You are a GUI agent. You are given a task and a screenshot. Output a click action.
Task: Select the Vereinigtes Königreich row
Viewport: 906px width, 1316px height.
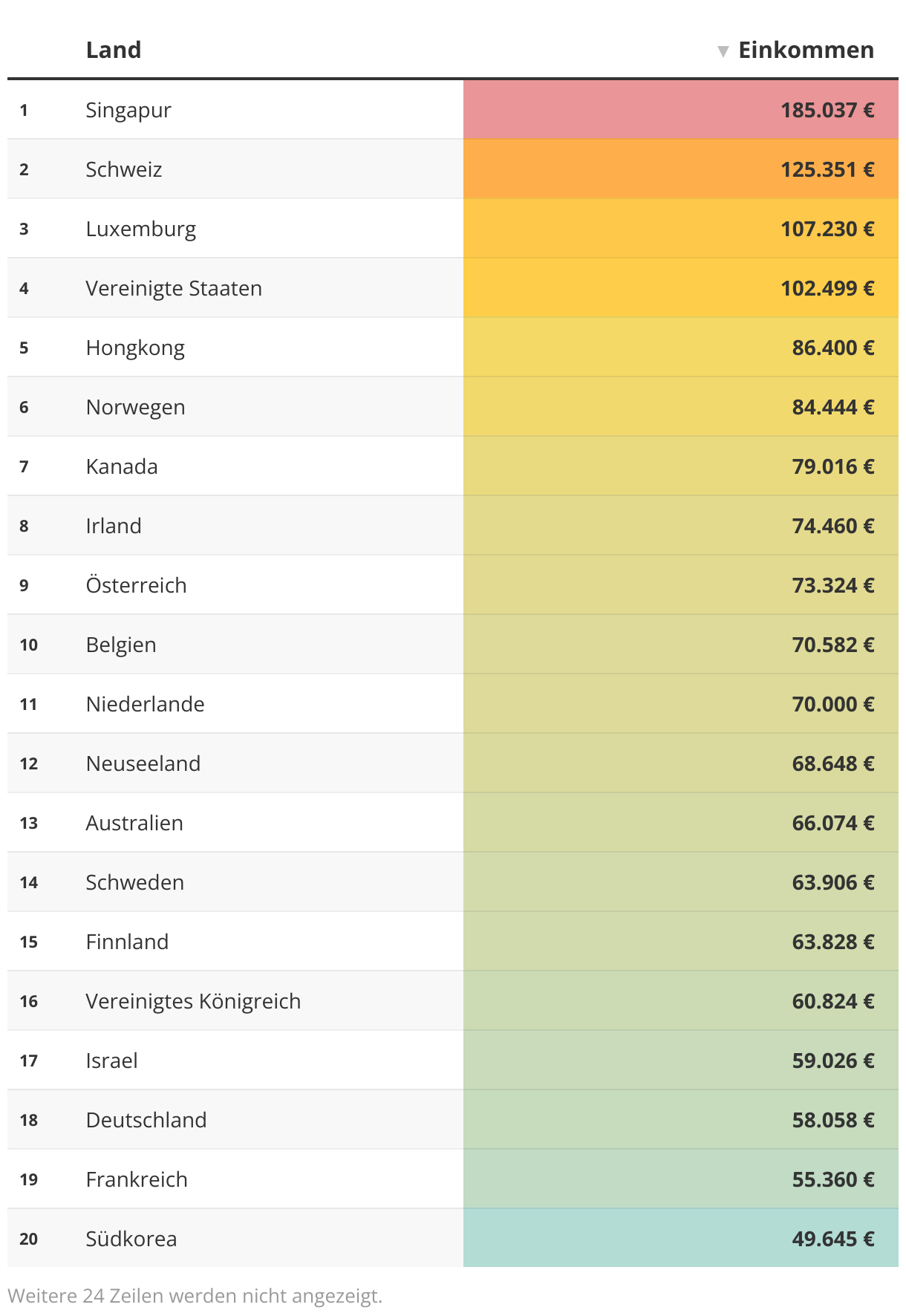(x=453, y=1000)
